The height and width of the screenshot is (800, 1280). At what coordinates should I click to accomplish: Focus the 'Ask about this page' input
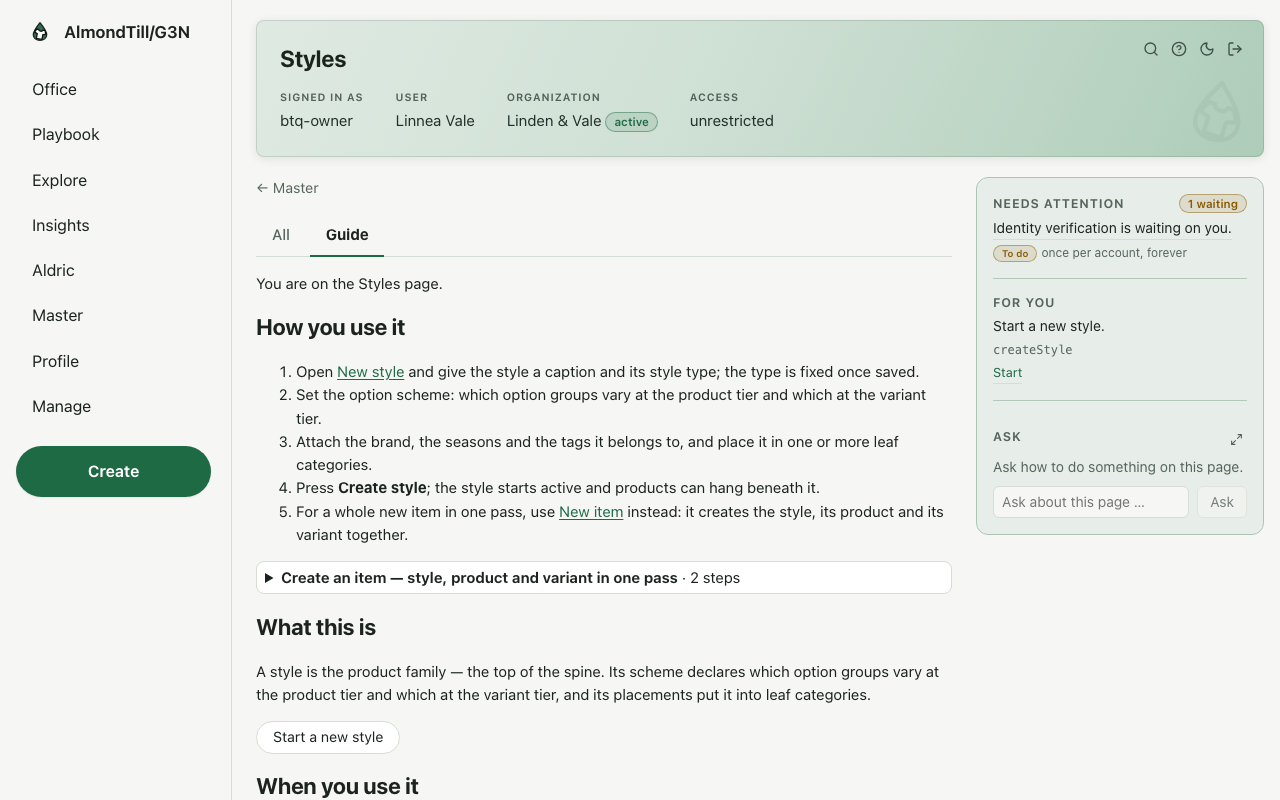(x=1091, y=502)
